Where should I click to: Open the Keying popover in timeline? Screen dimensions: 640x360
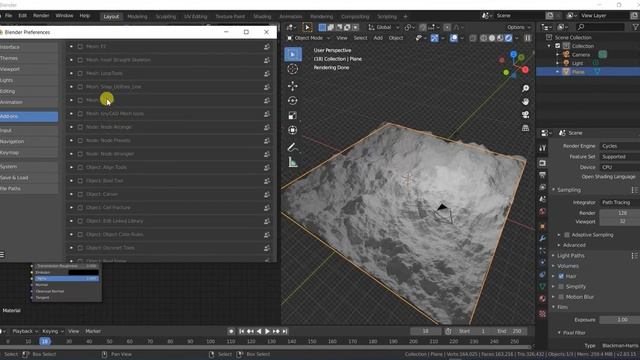pyautogui.click(x=52, y=331)
